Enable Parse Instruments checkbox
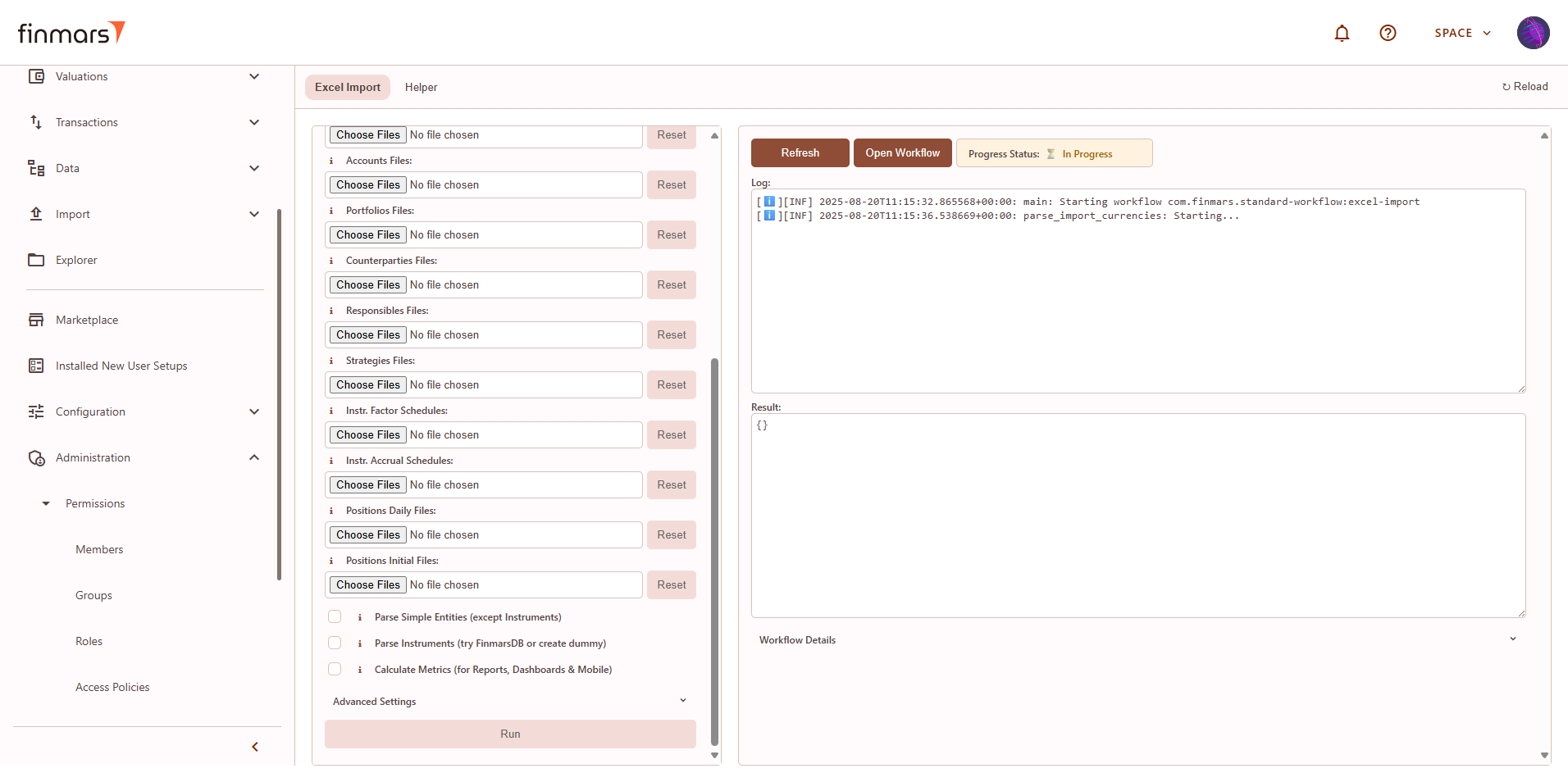1568x782 pixels. pyautogui.click(x=335, y=643)
